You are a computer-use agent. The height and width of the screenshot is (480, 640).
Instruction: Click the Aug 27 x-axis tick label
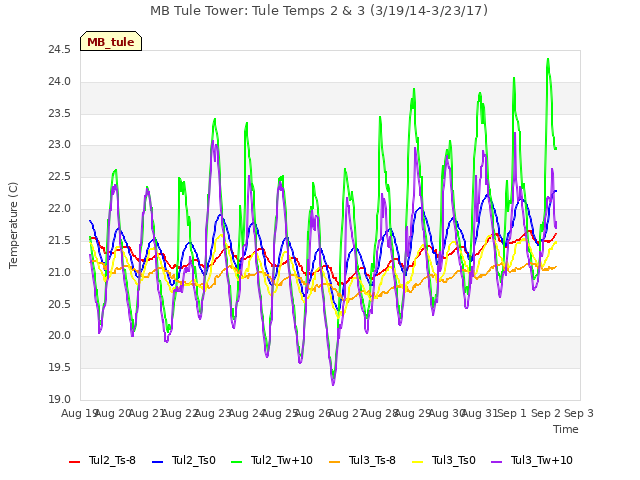pyautogui.click(x=346, y=413)
